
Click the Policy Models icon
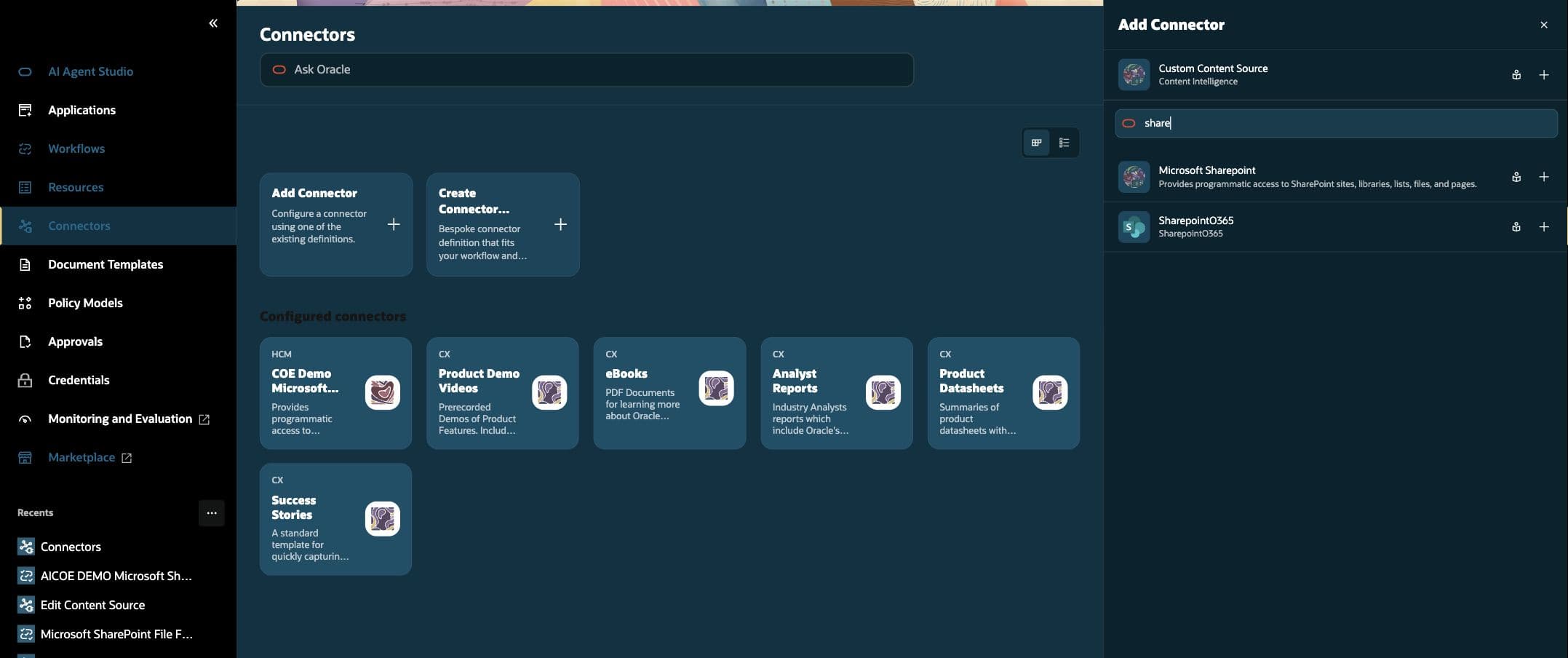(x=25, y=303)
